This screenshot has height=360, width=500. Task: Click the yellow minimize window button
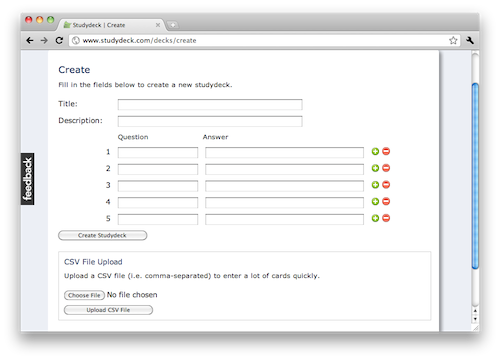click(40, 20)
